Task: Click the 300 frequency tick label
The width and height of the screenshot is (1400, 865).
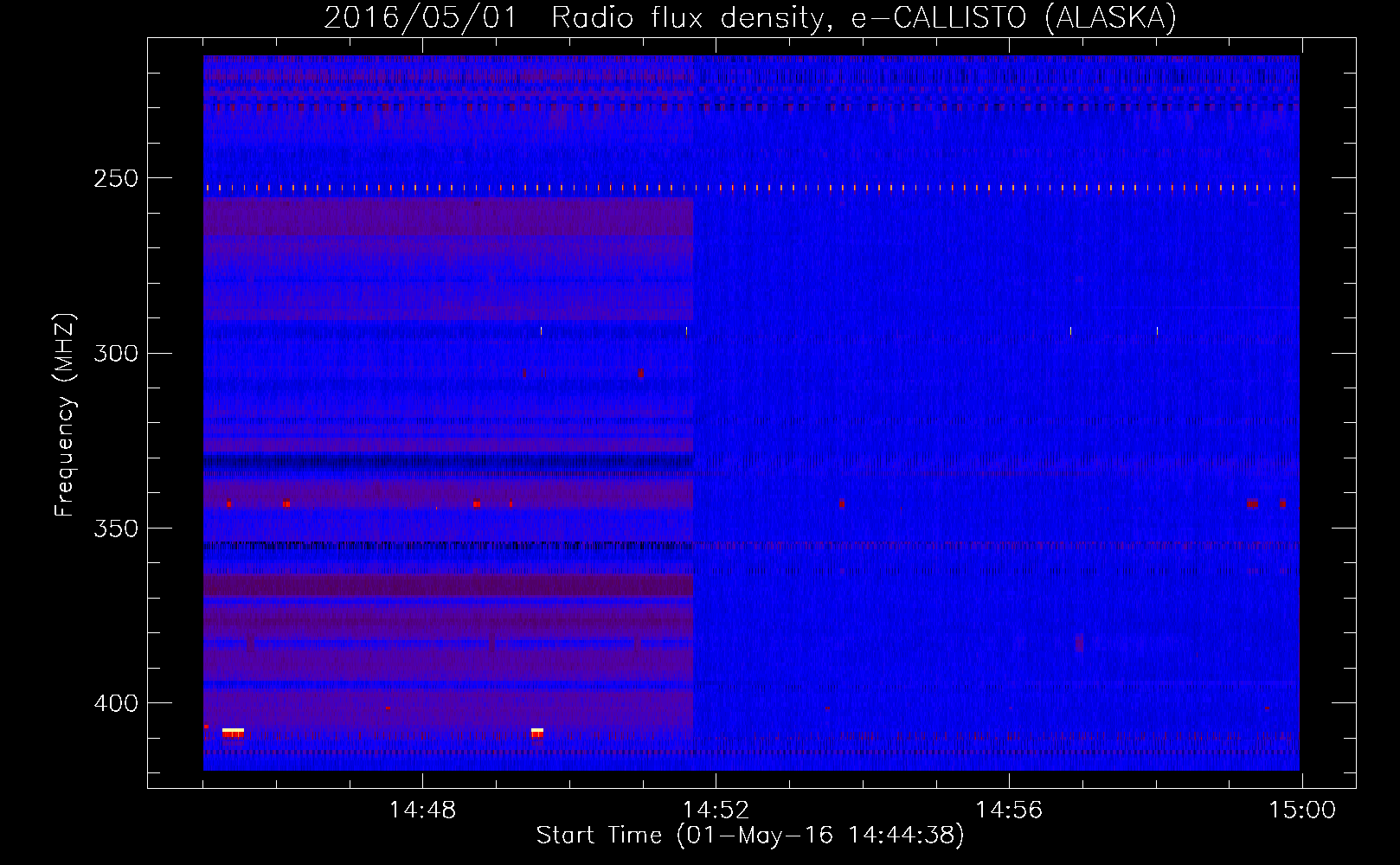Action: coord(115,353)
